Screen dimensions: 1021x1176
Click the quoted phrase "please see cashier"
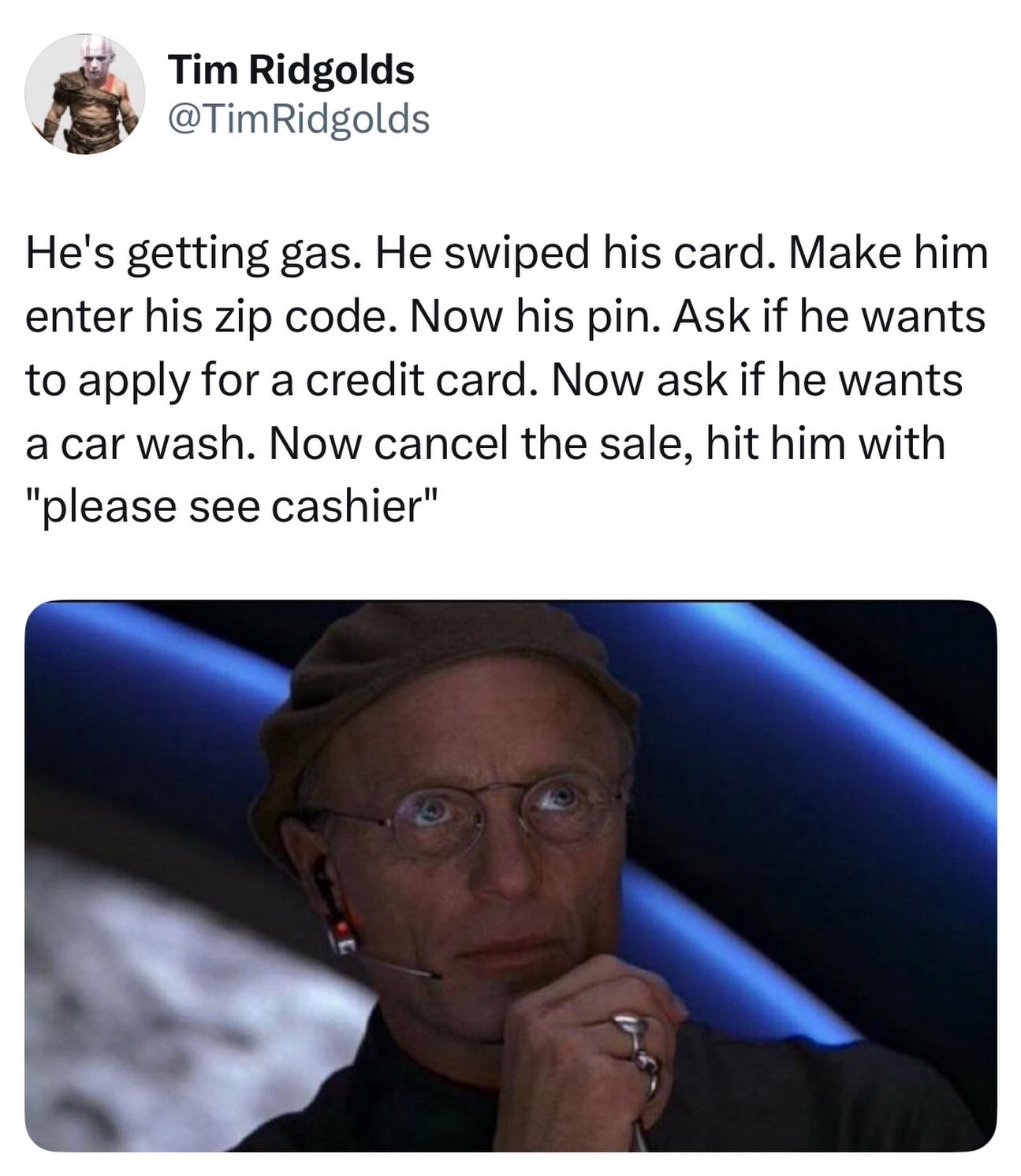(x=231, y=505)
